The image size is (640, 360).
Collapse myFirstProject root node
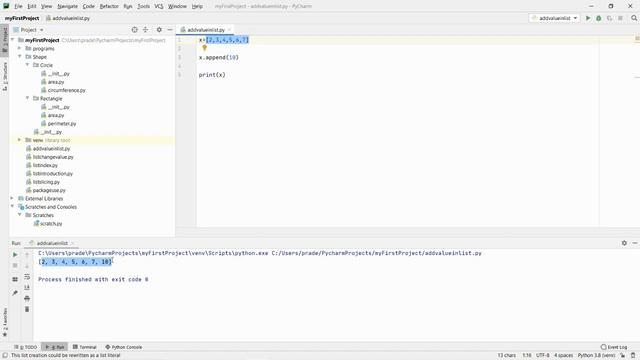[x=13, y=40]
